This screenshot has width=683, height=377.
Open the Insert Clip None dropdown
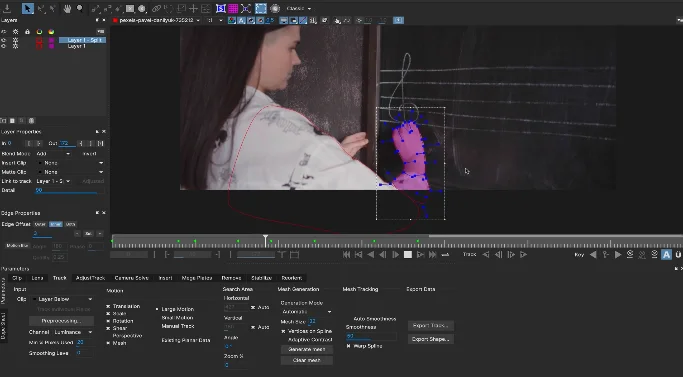point(70,163)
